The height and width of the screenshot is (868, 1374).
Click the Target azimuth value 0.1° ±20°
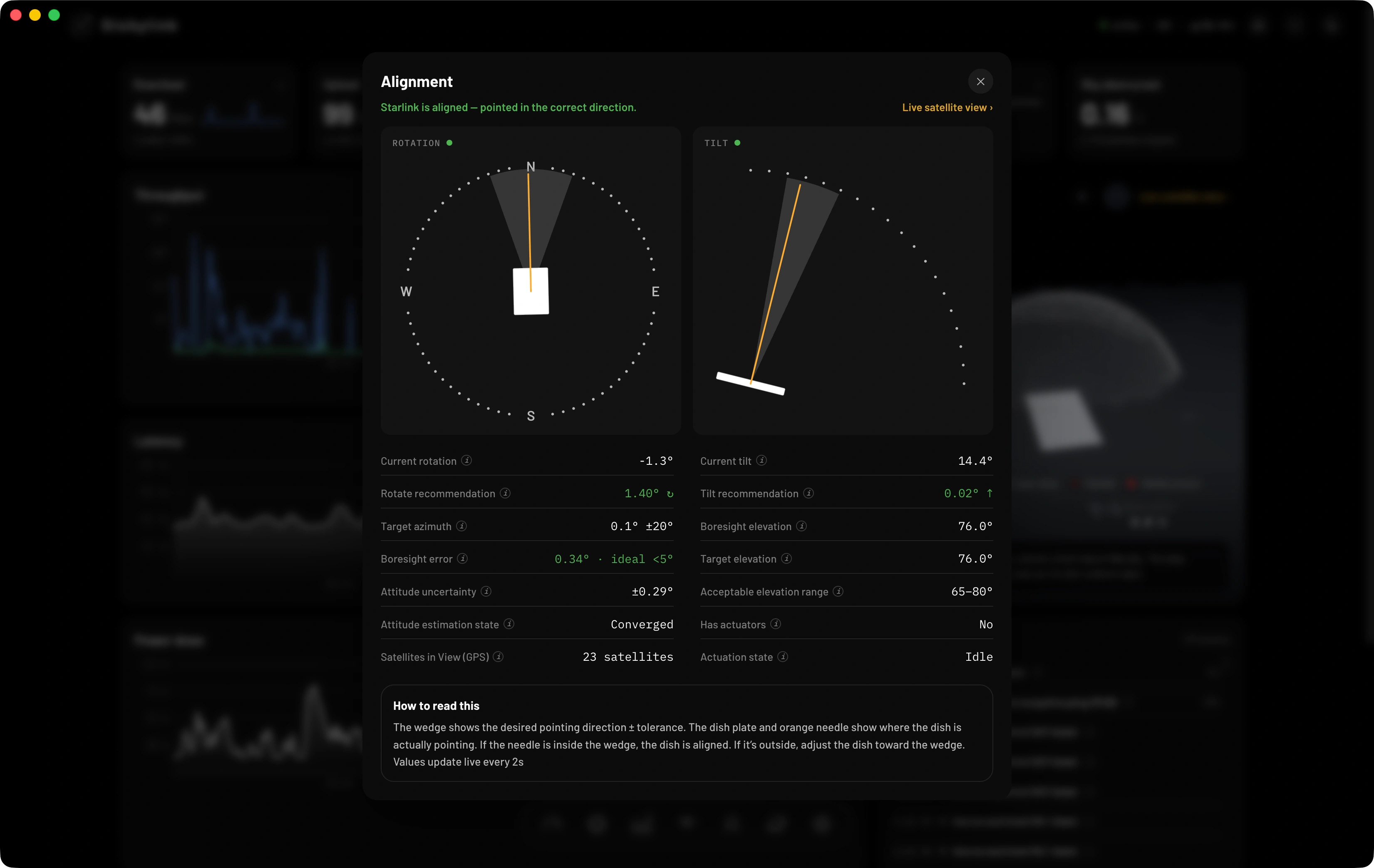point(641,526)
